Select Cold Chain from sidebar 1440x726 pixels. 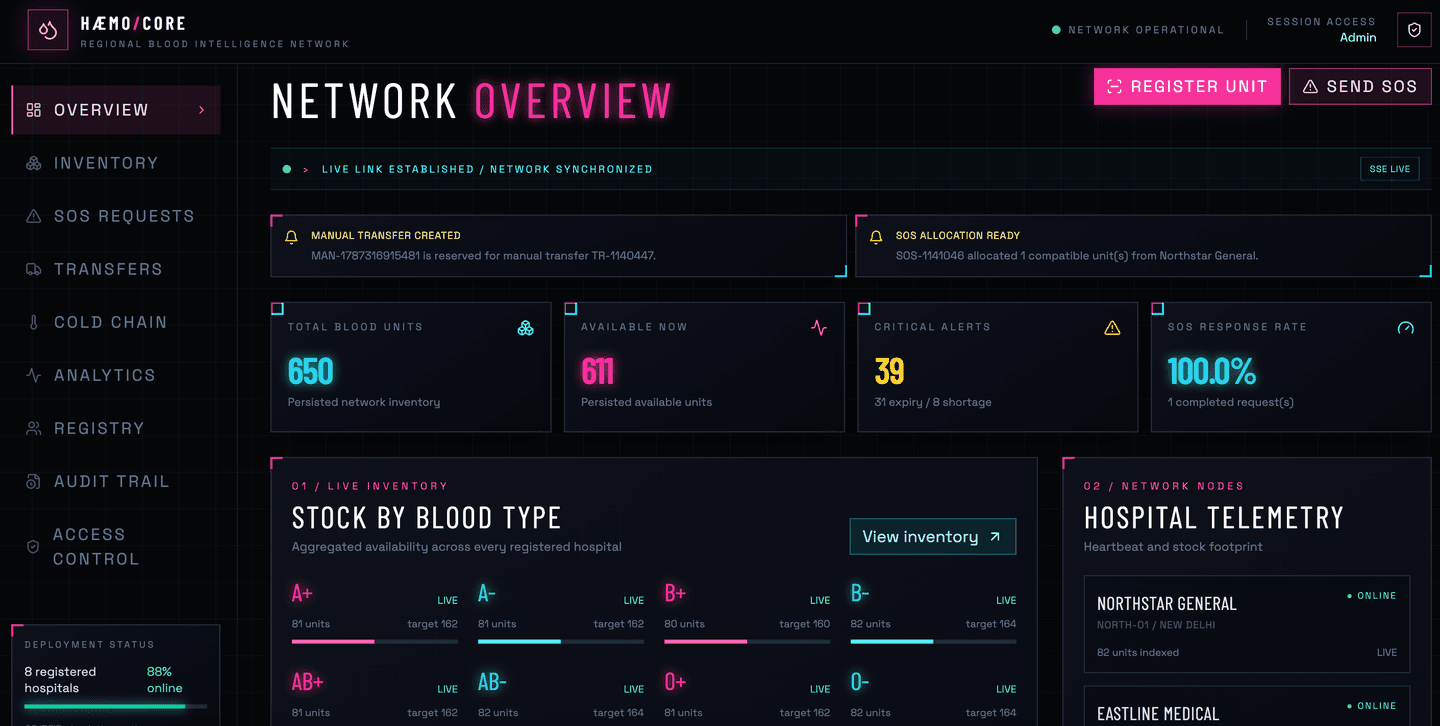point(116,322)
